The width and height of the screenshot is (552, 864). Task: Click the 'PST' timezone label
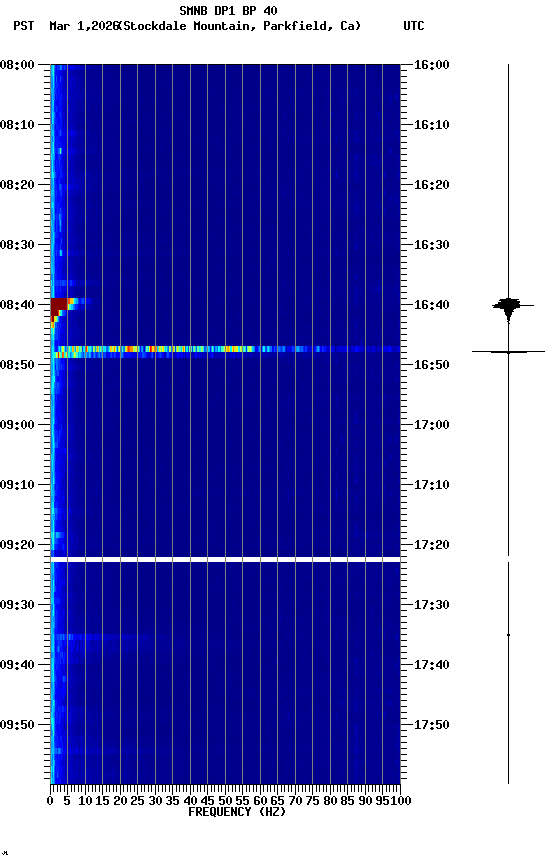(24, 26)
